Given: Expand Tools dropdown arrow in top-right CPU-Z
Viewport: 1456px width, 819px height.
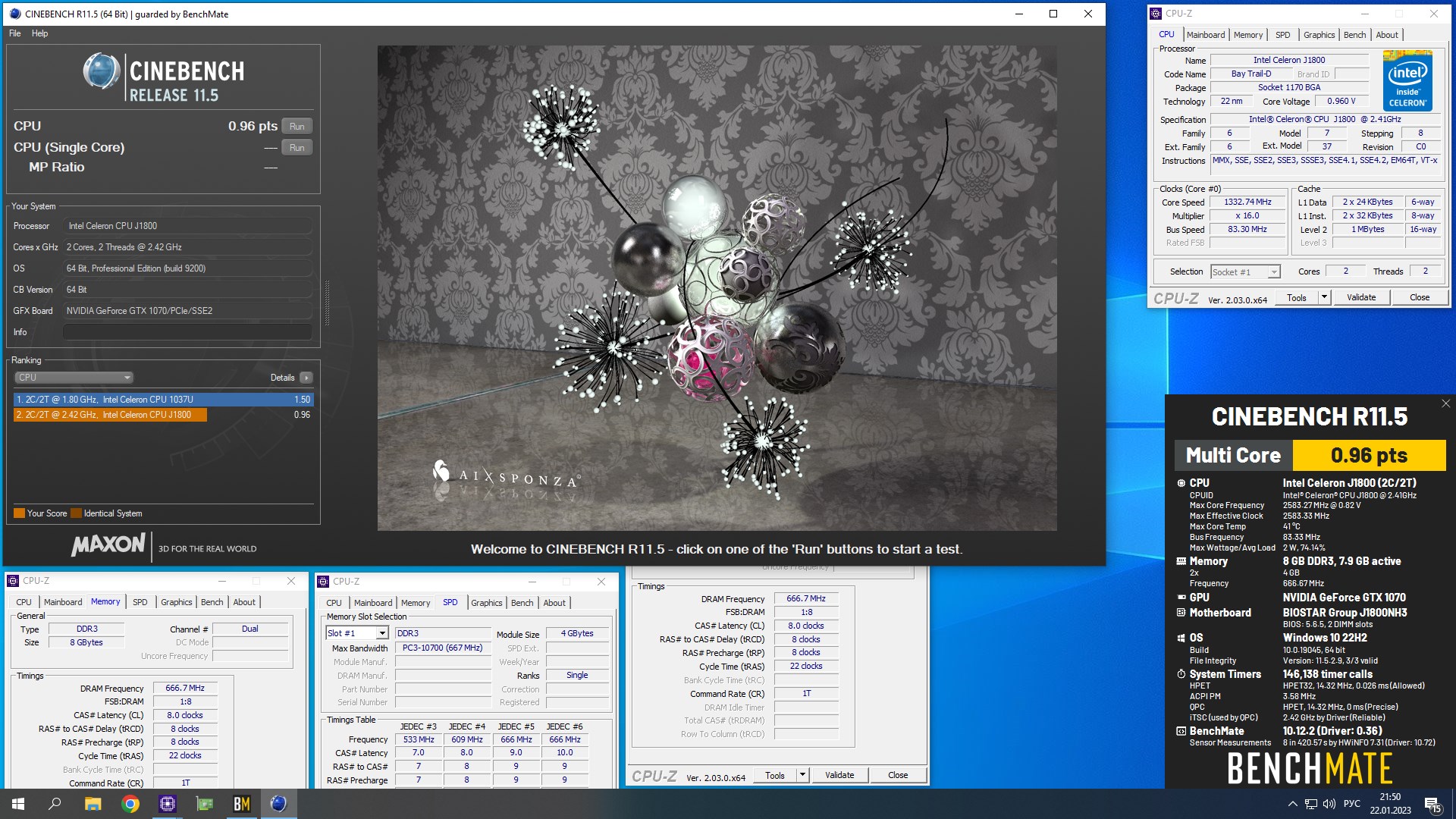Looking at the screenshot, I should pos(1324,298).
